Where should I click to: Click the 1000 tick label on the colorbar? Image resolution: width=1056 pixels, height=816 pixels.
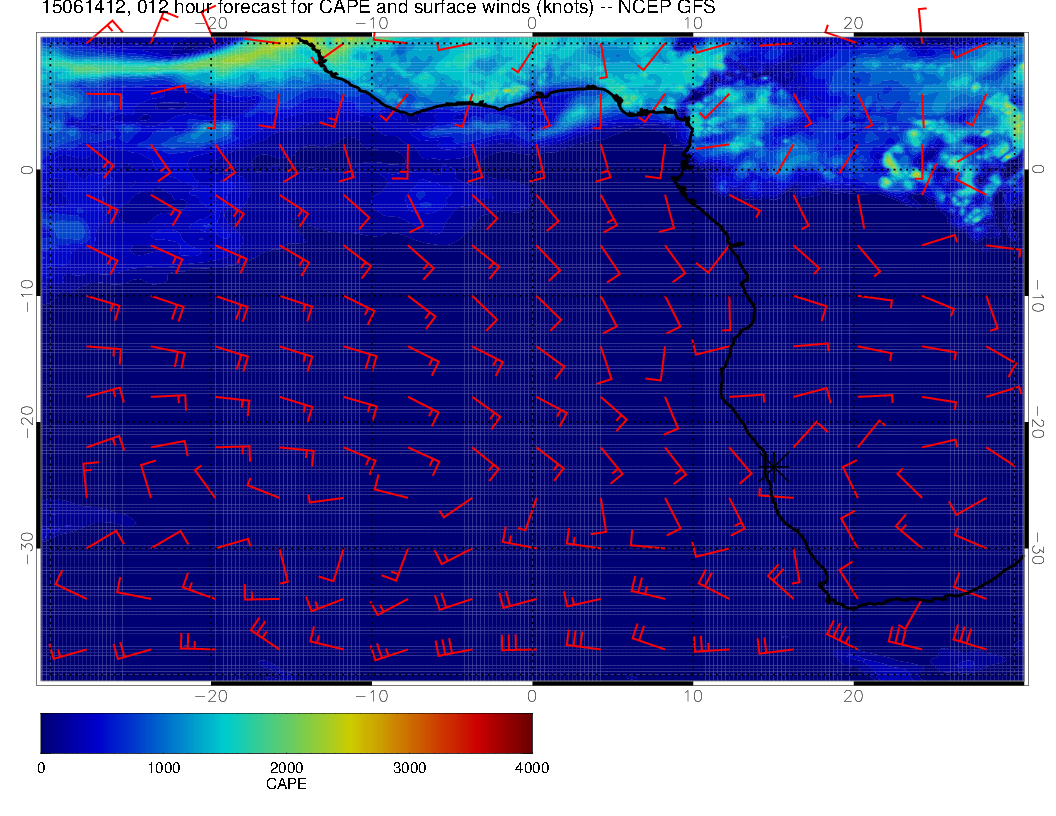pos(163,768)
